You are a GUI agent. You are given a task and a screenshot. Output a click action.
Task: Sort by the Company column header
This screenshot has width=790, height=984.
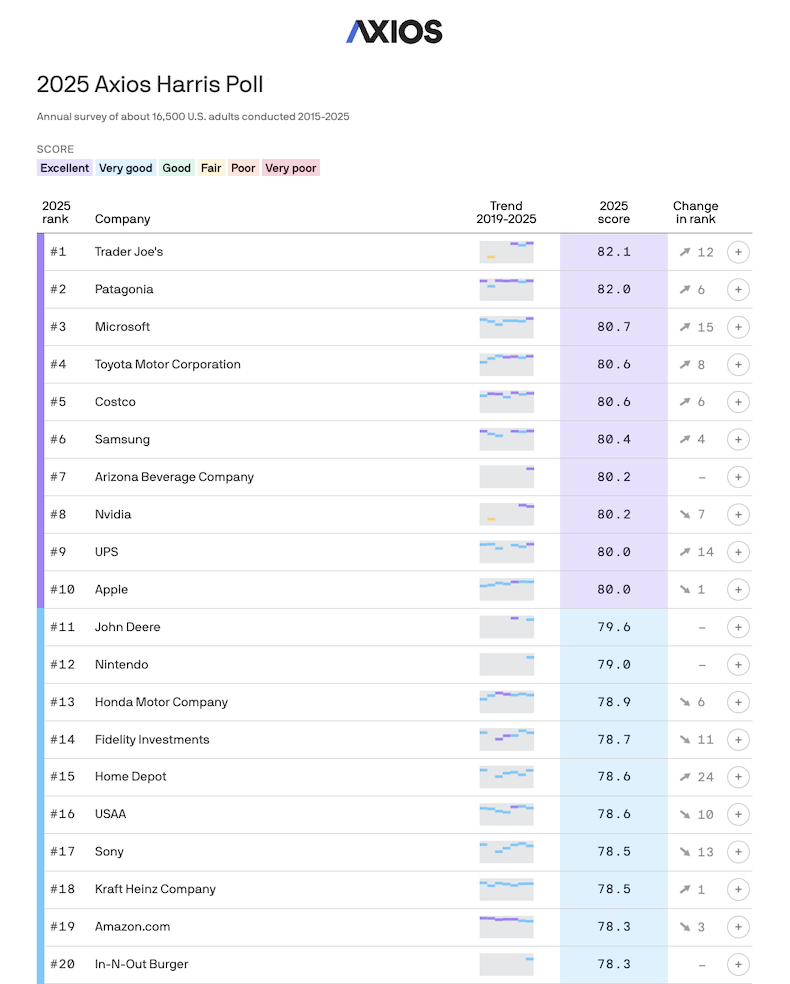tap(122, 219)
